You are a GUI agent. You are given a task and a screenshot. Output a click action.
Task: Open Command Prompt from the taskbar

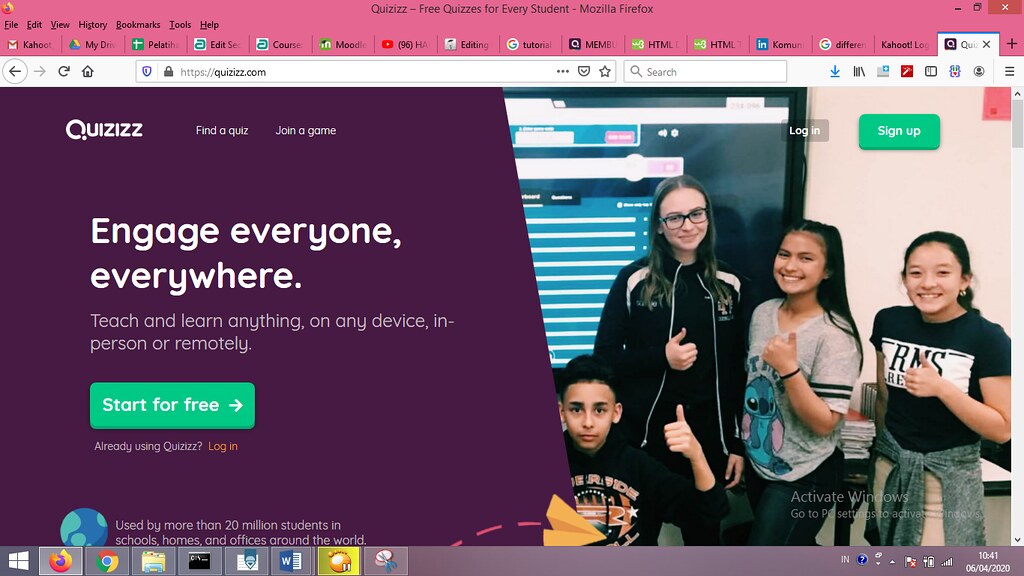[200, 561]
